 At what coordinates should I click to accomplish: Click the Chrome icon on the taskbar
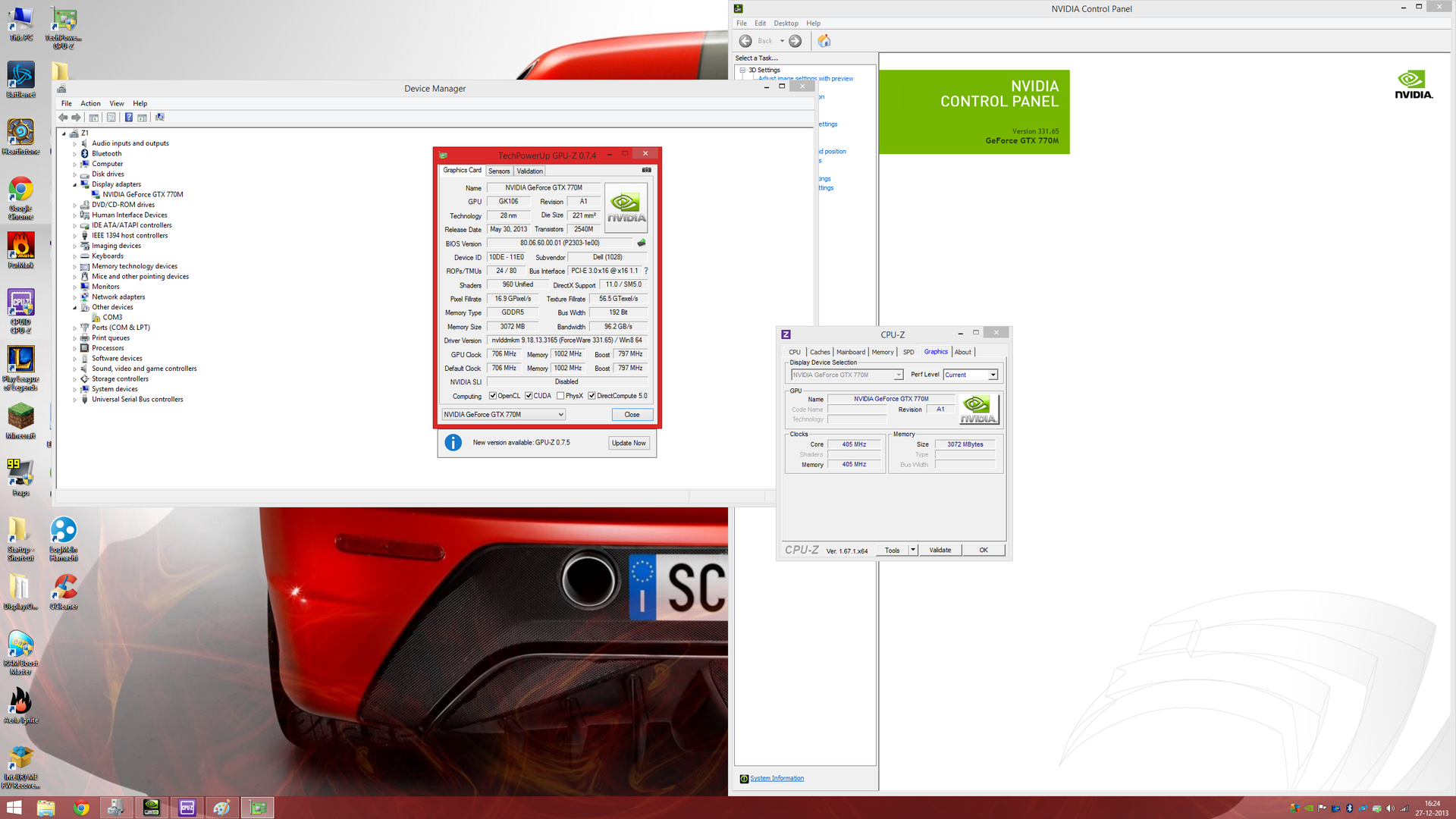[x=81, y=808]
